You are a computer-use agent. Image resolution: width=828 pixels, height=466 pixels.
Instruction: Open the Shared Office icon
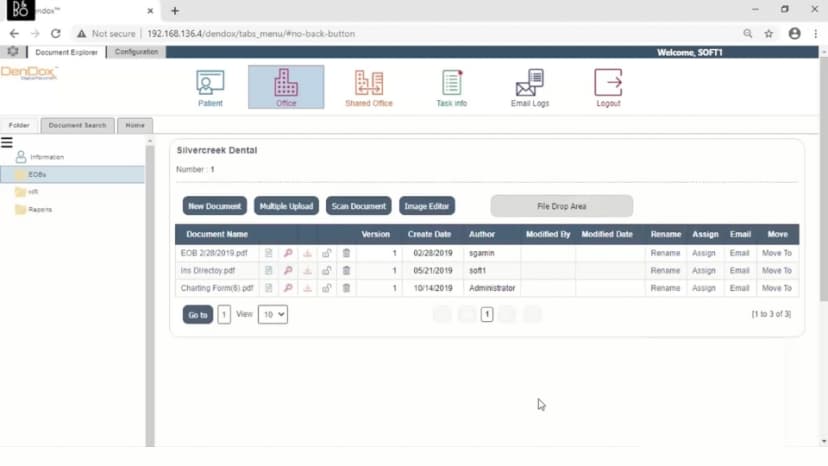(369, 88)
